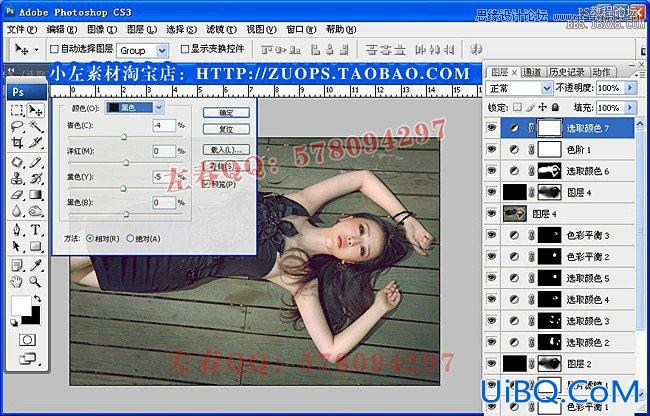Image resolution: width=650 pixels, height=416 pixels.
Task: Choose the 相对(R) radio option
Action: point(90,239)
